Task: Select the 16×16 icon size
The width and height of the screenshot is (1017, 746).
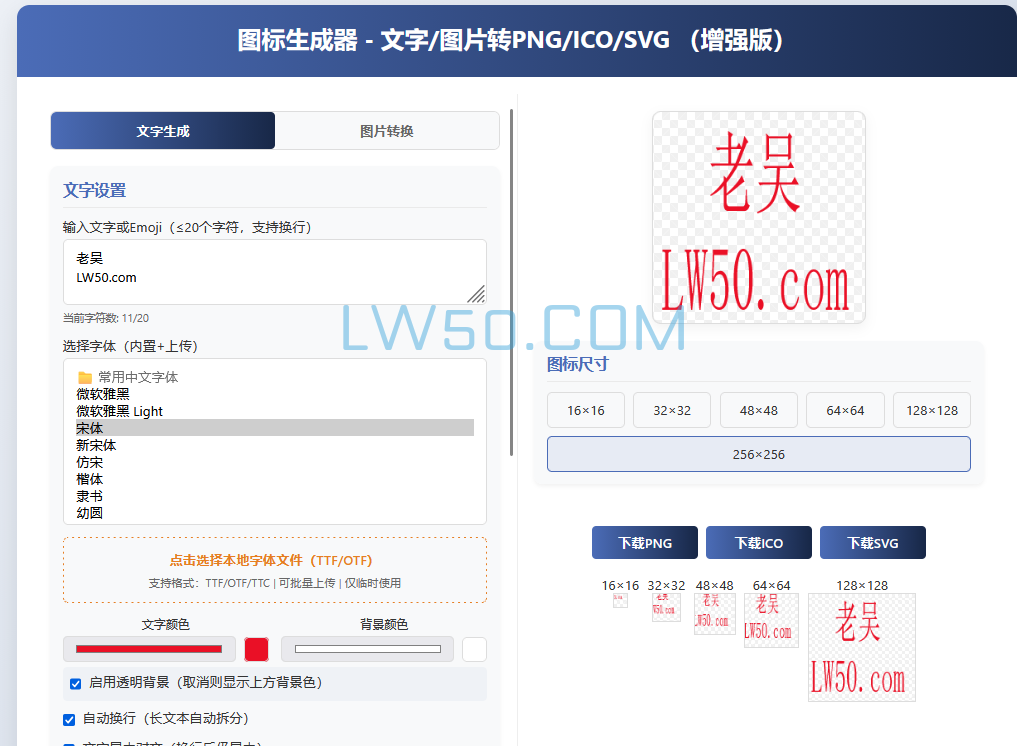Action: (586, 409)
